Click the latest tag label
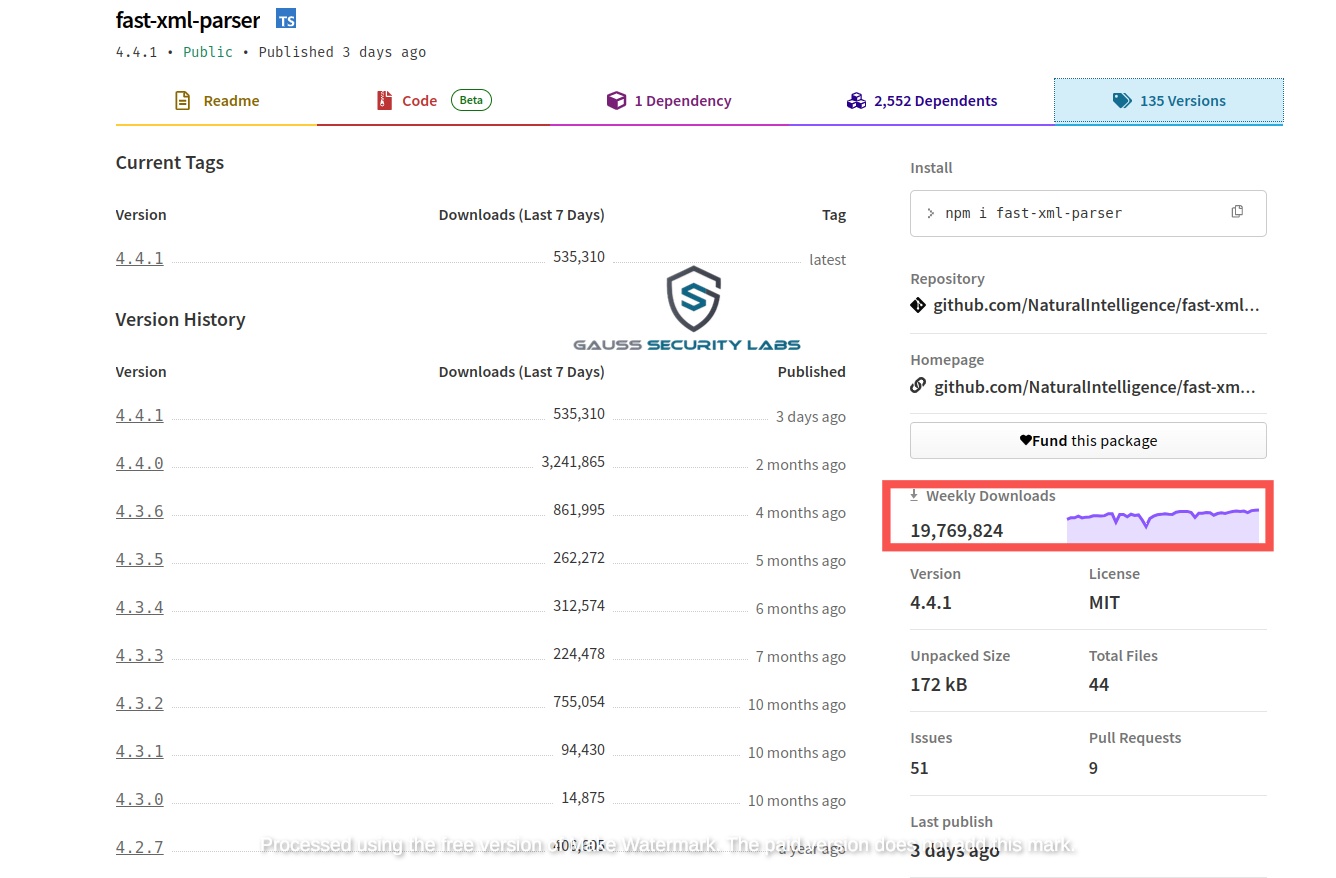Viewport: 1336px width, 878px height. [827, 259]
